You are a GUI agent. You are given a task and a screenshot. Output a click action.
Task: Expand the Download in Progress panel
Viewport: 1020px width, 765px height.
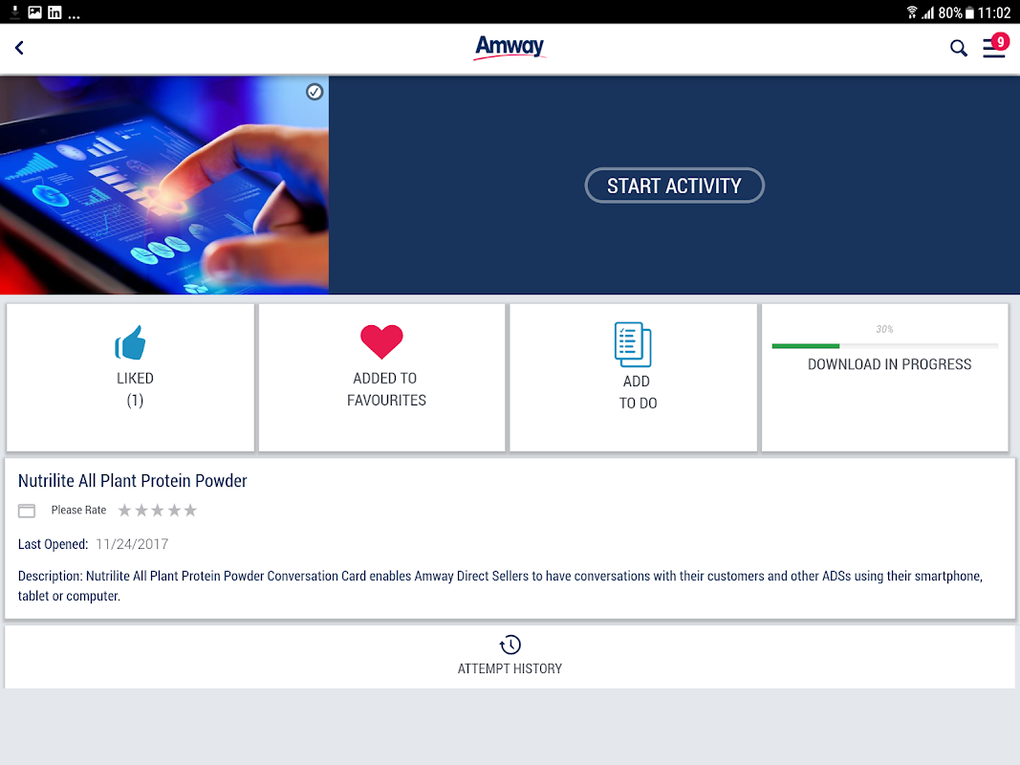point(884,364)
